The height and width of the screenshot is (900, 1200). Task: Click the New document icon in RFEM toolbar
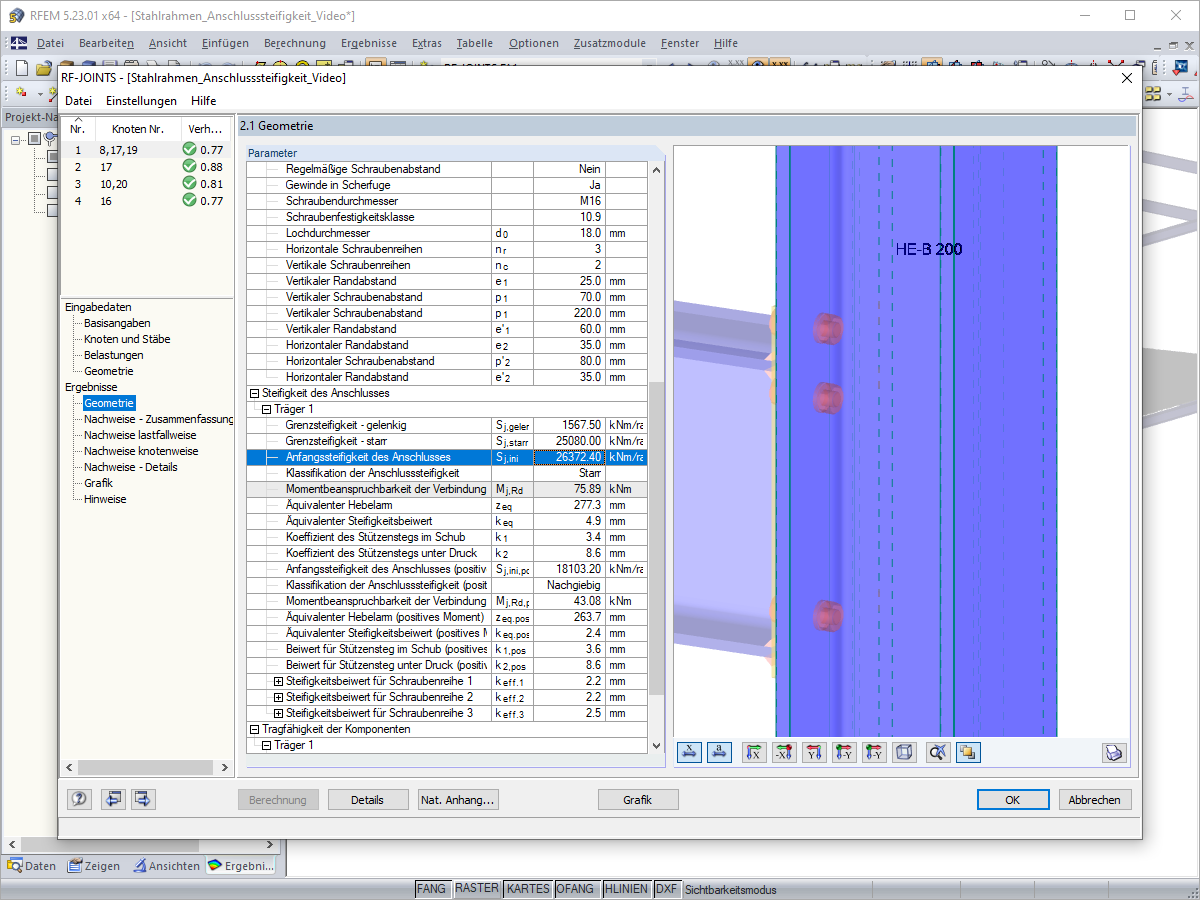tap(22, 68)
